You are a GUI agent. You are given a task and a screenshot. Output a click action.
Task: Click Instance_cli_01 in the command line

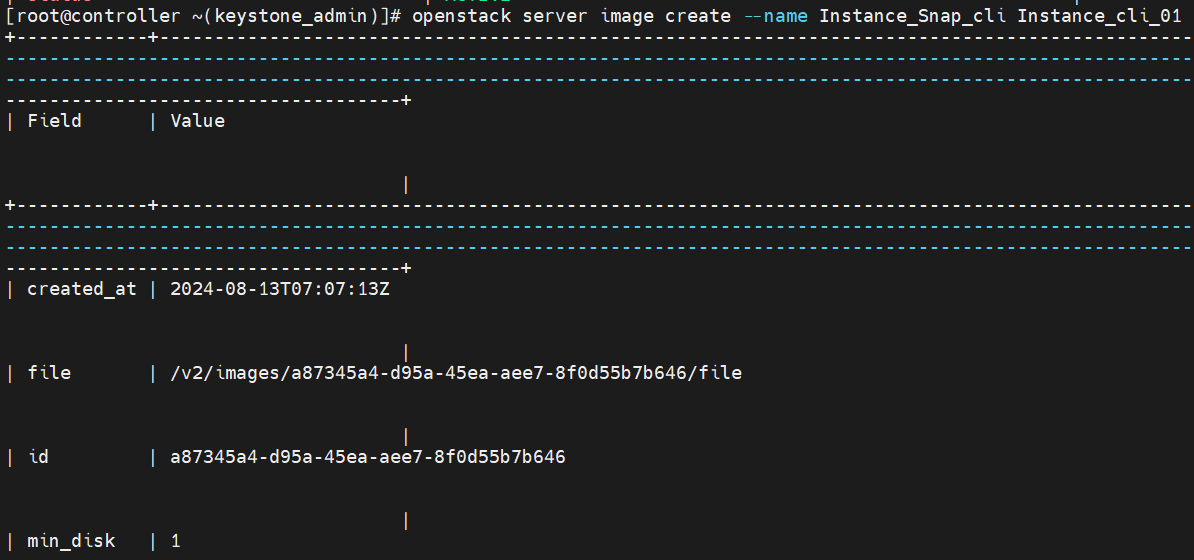[1100, 16]
